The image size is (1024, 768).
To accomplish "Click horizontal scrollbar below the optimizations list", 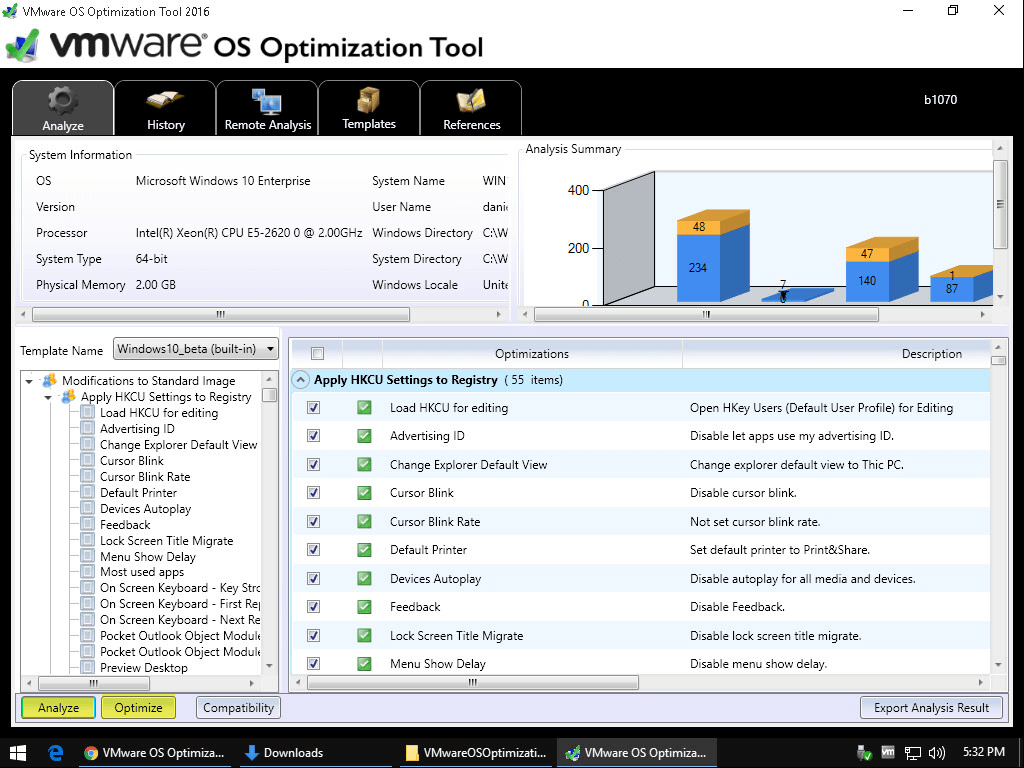I will tap(473, 682).
